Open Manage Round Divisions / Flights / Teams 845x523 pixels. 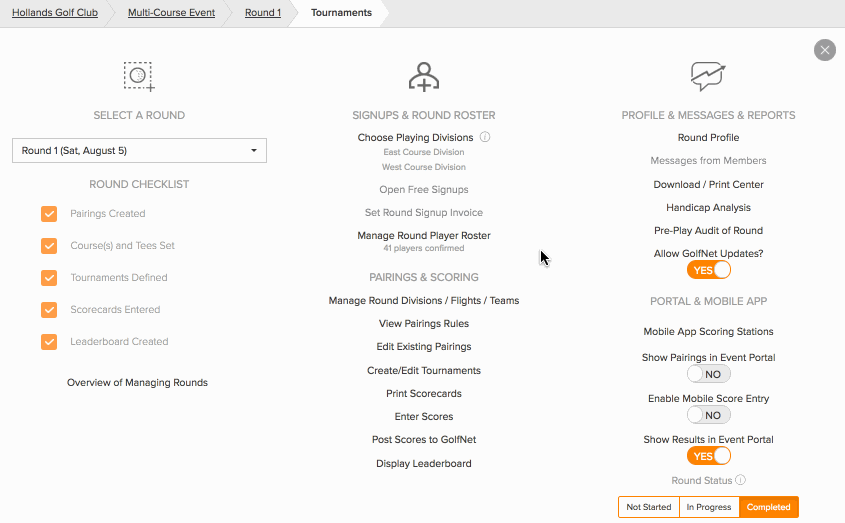coord(424,301)
